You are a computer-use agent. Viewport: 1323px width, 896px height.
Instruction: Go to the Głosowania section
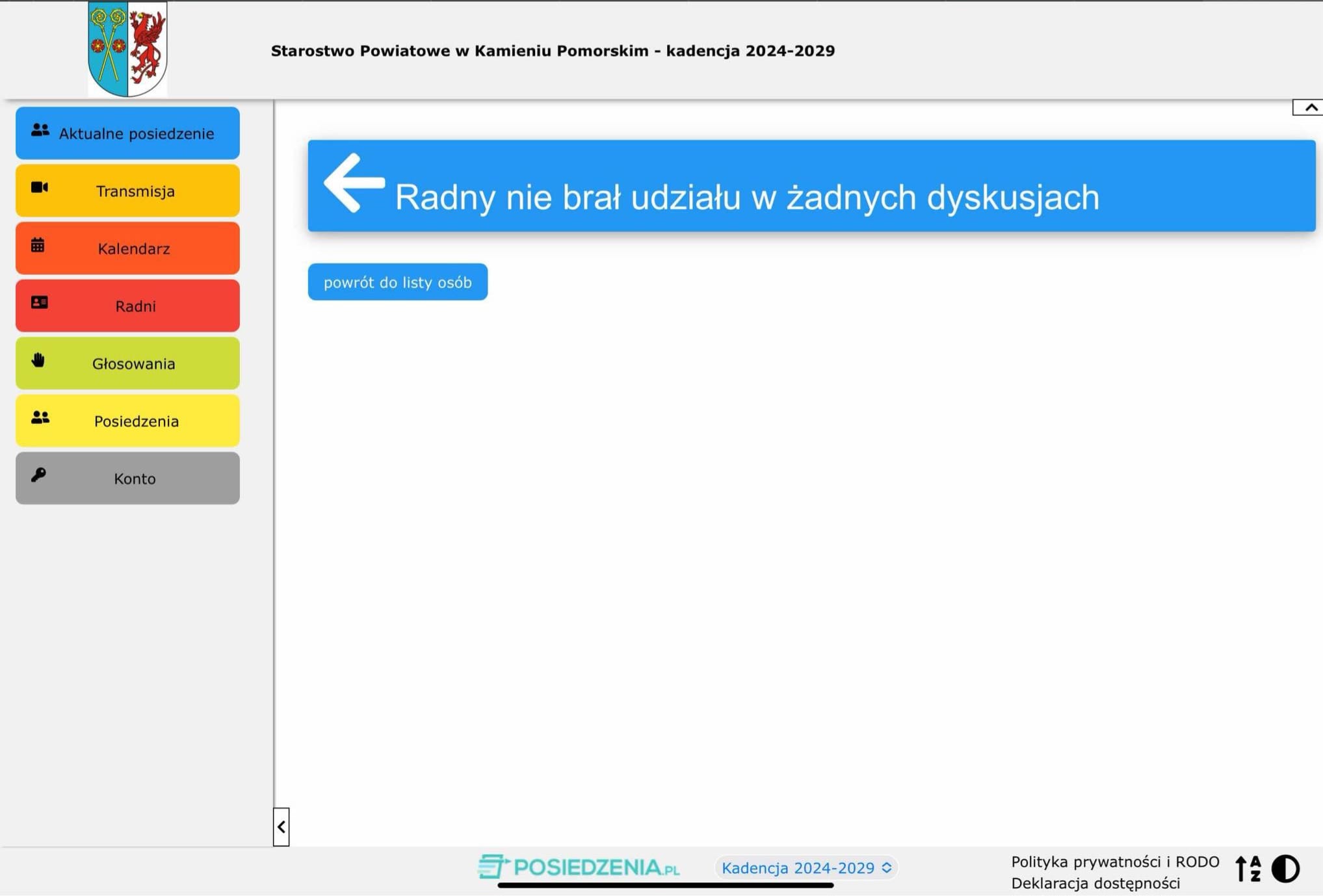pyautogui.click(x=128, y=364)
